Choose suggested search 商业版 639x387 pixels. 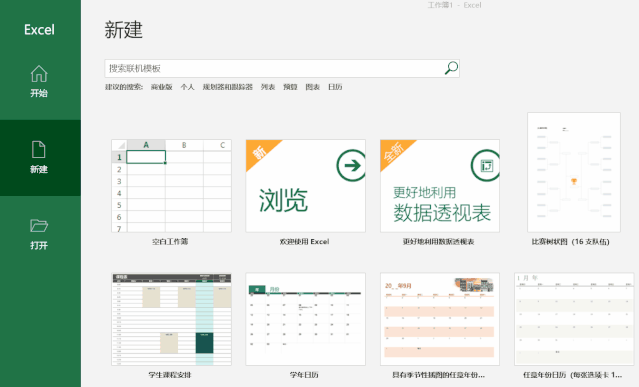pyautogui.click(x=161, y=87)
